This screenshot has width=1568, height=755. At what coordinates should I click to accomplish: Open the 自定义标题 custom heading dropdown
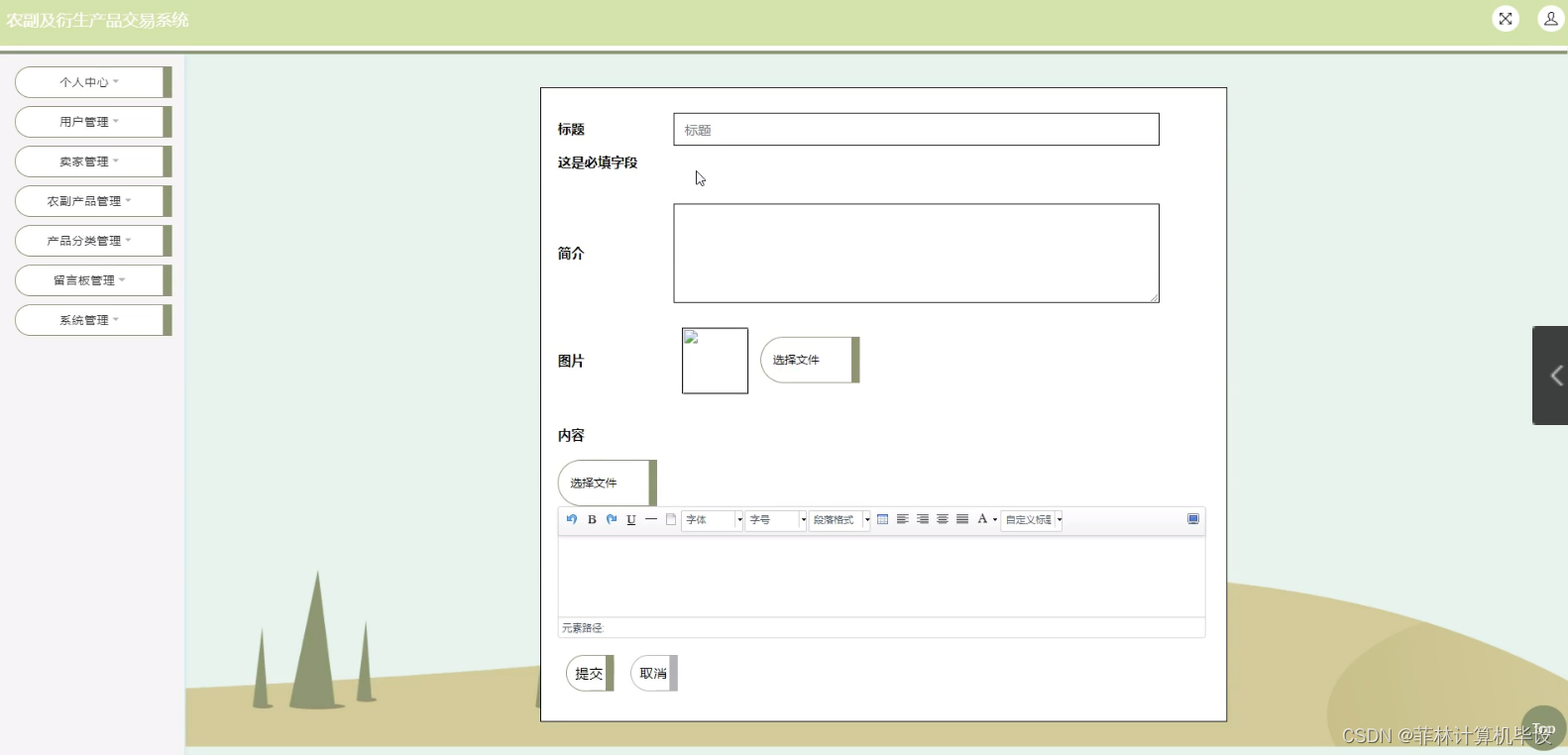[x=1032, y=520]
